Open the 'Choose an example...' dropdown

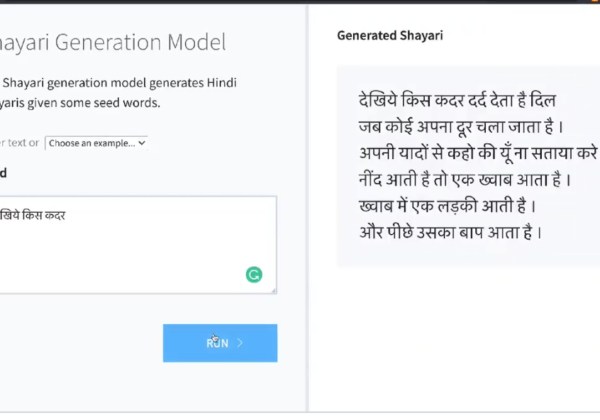point(96,143)
